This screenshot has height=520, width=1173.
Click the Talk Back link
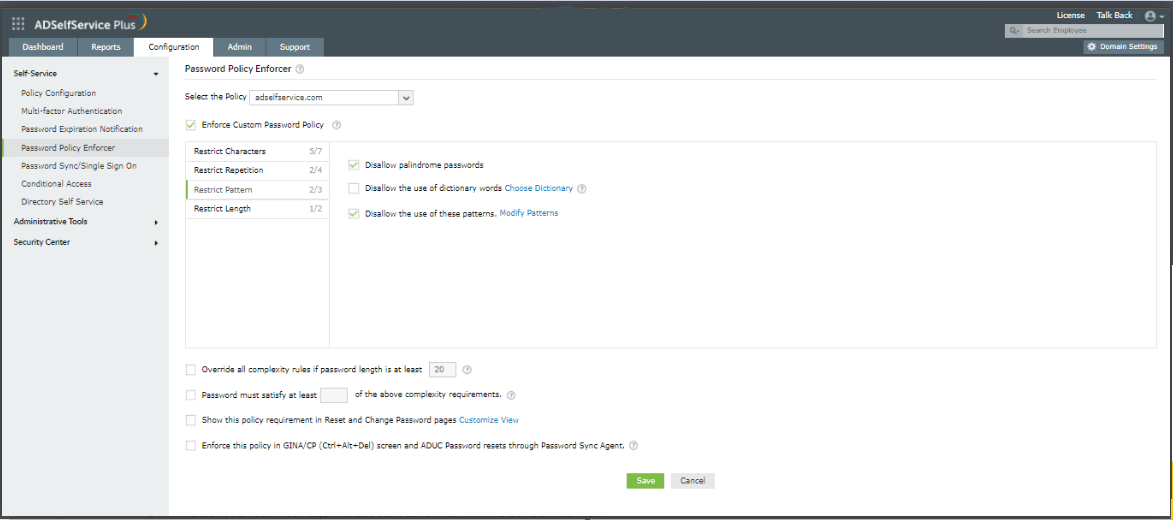1114,15
